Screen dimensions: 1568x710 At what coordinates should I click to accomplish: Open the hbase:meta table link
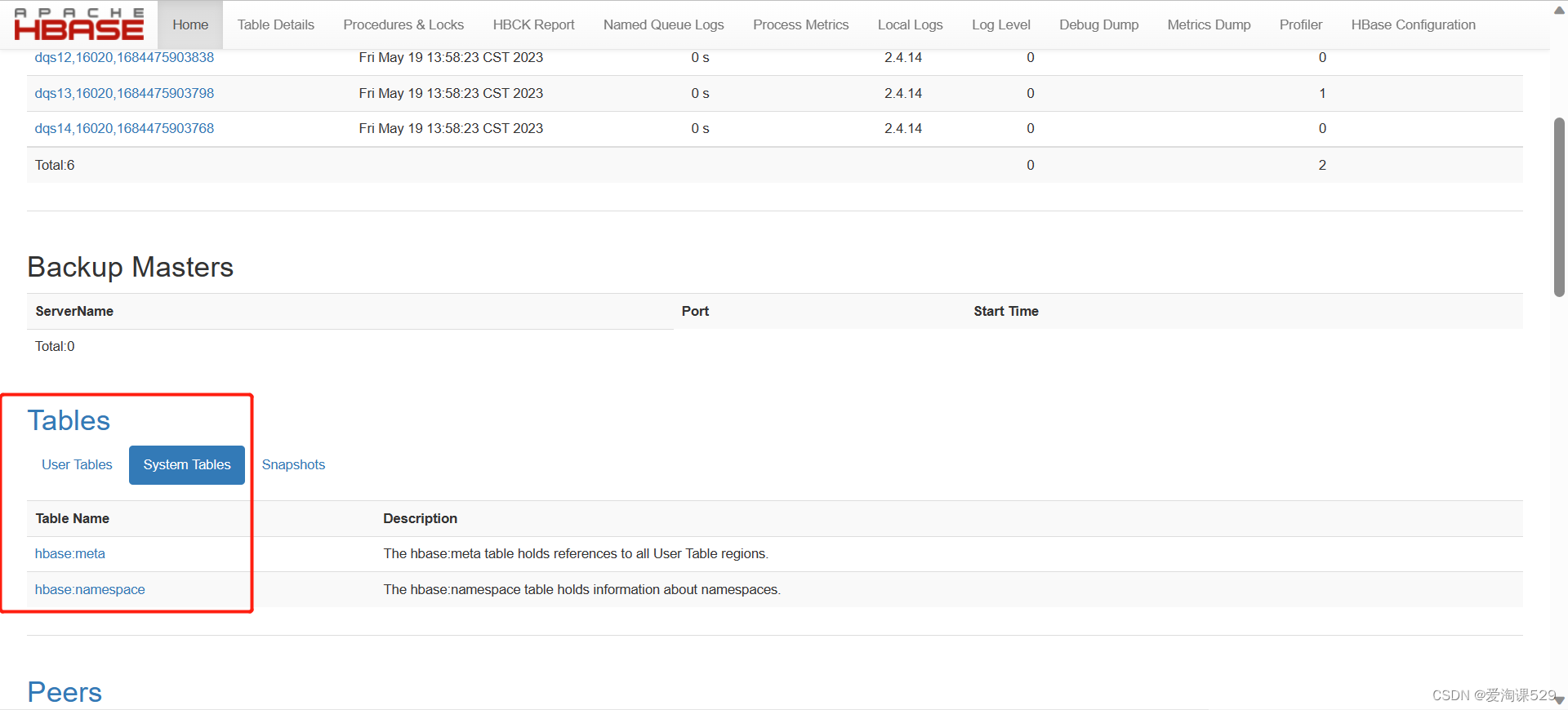(x=70, y=553)
